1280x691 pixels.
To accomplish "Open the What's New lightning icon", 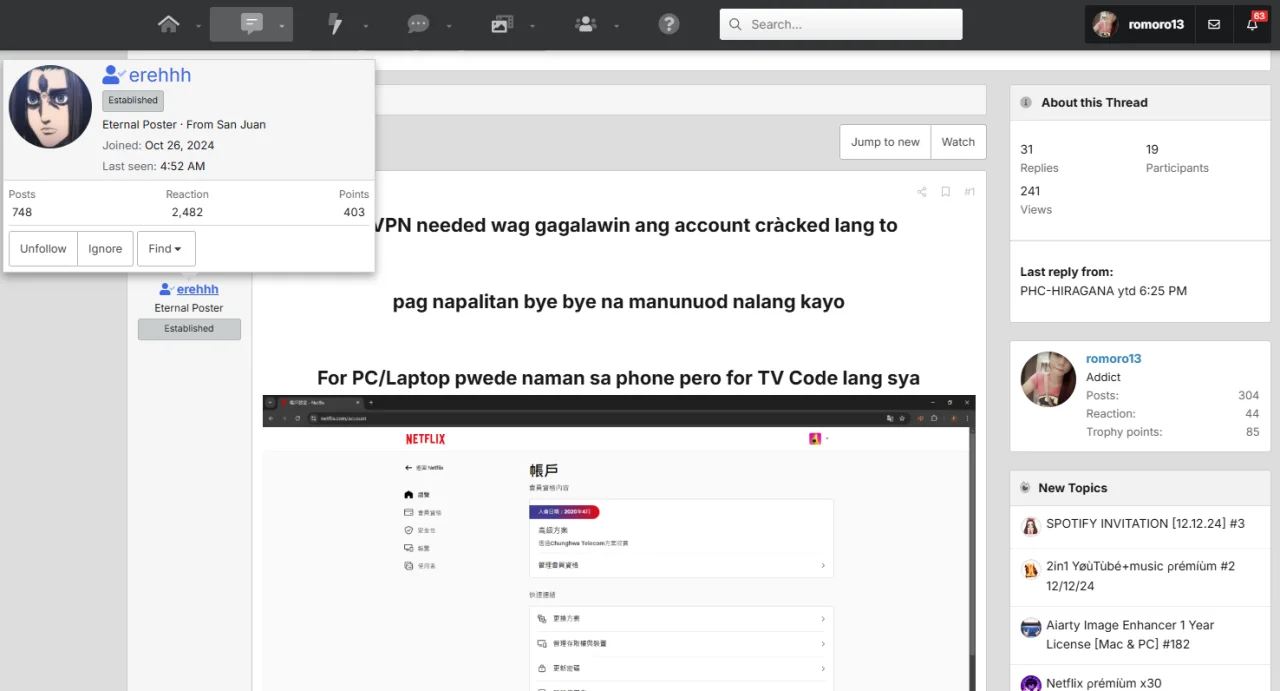I will coord(336,24).
